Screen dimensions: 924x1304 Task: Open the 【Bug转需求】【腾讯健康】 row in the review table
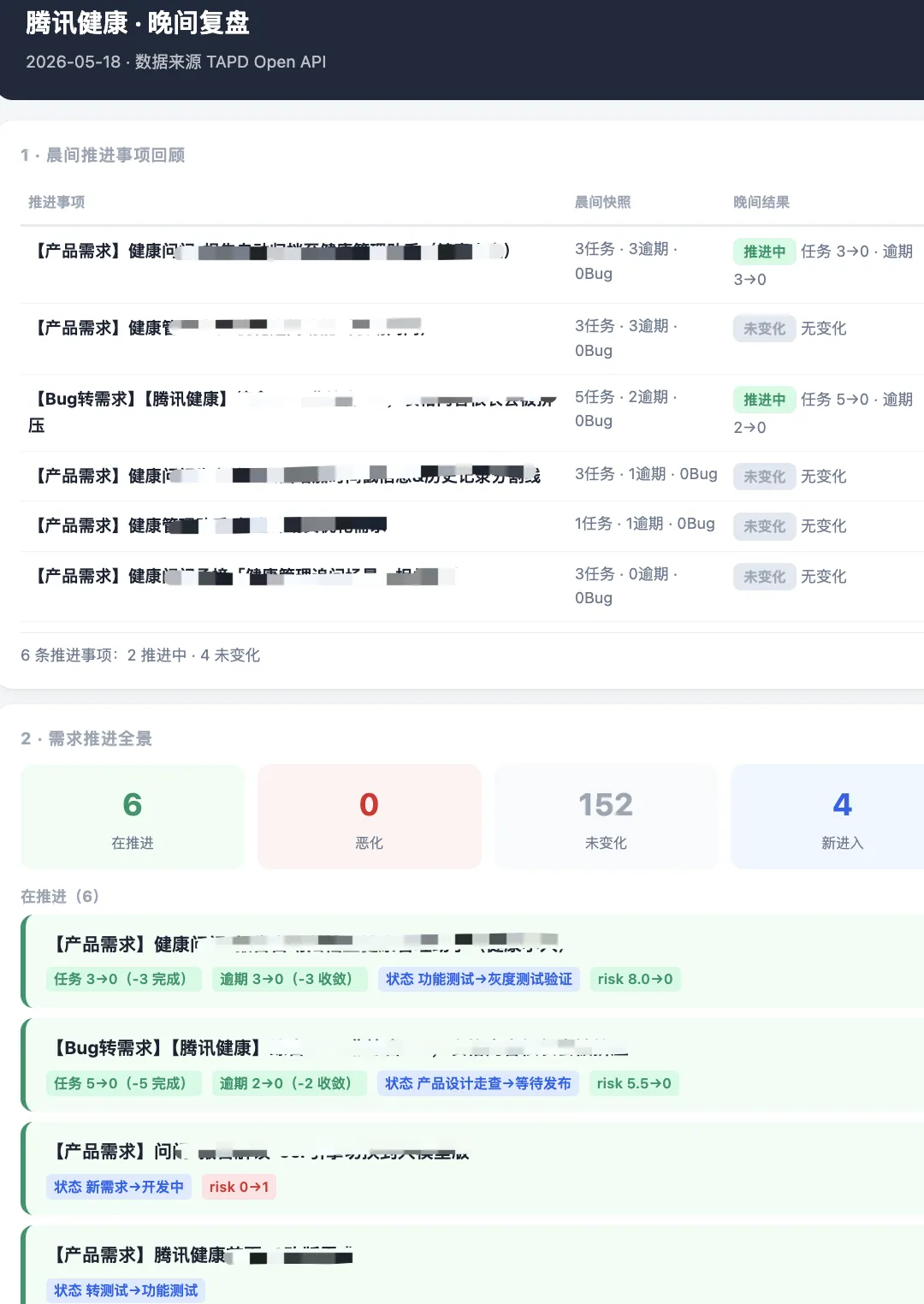click(472, 412)
